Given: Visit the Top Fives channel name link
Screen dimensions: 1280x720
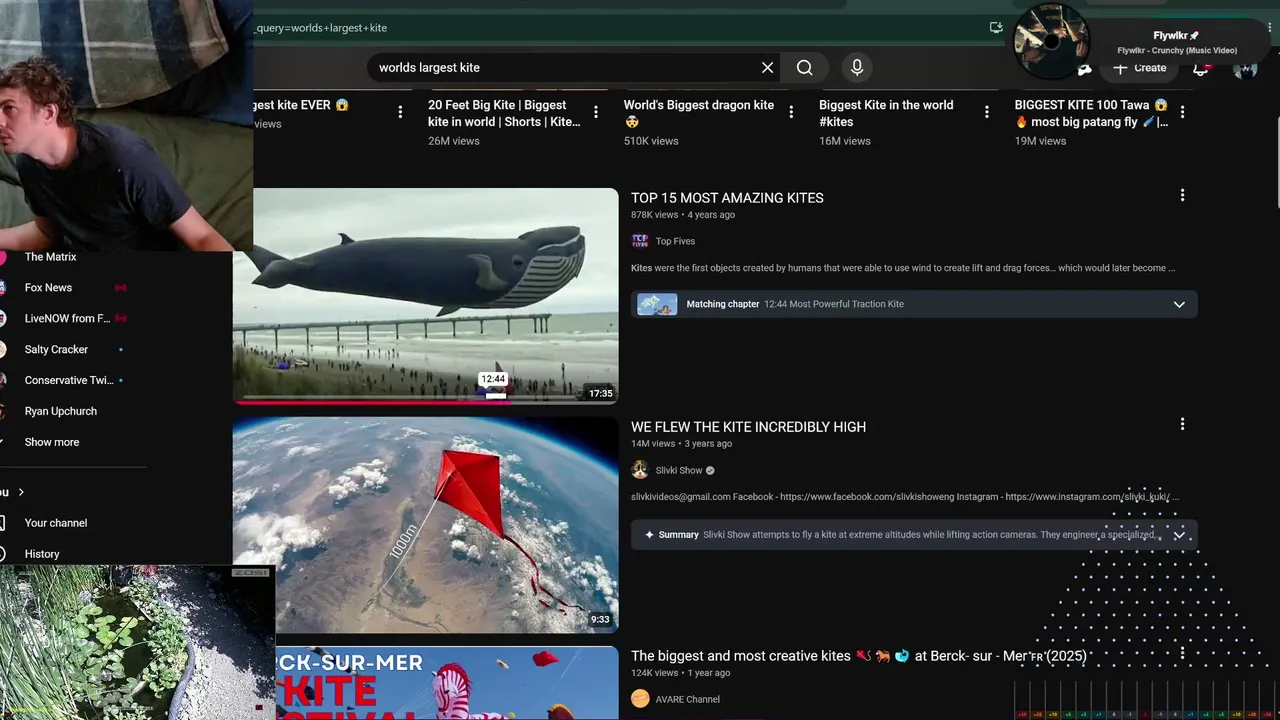Looking at the screenshot, I should tap(675, 241).
